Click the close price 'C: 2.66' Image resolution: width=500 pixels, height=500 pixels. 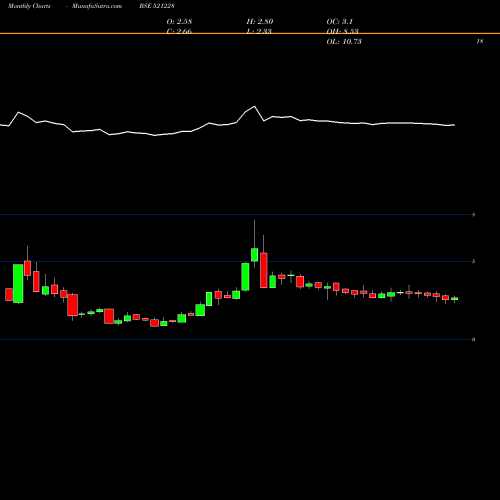pyautogui.click(x=179, y=31)
